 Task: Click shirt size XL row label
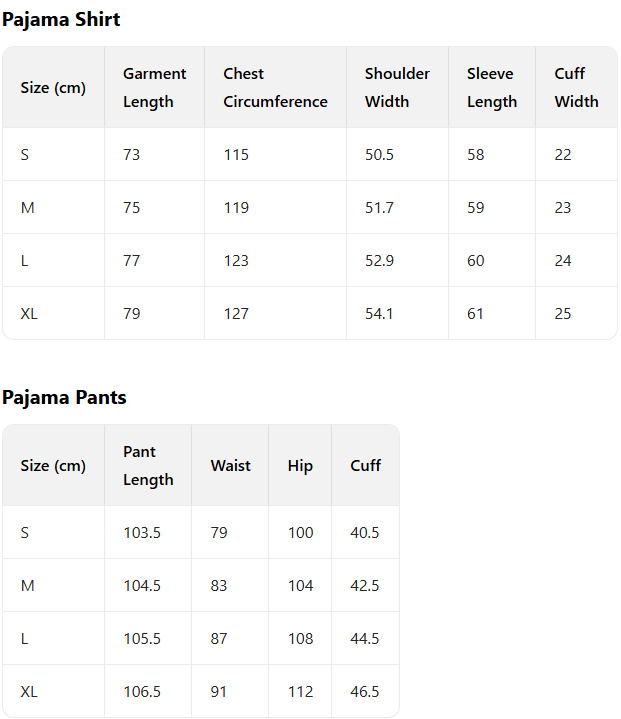[x=29, y=313]
